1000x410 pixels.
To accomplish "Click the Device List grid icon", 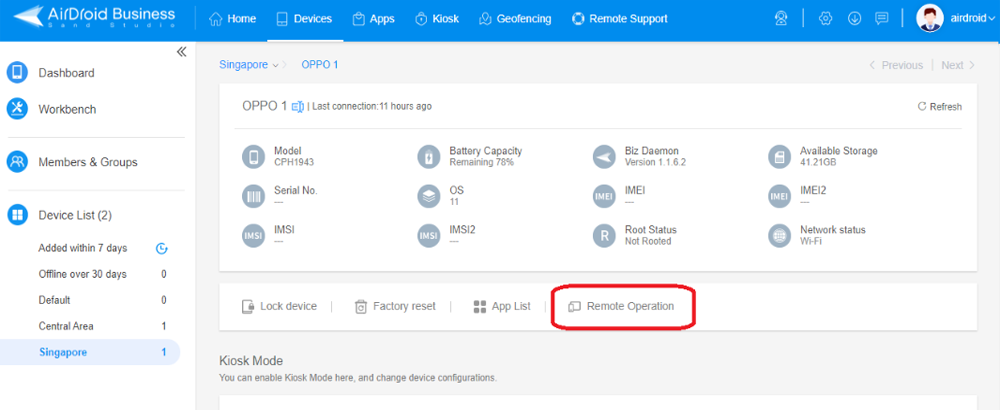I will 17,215.
